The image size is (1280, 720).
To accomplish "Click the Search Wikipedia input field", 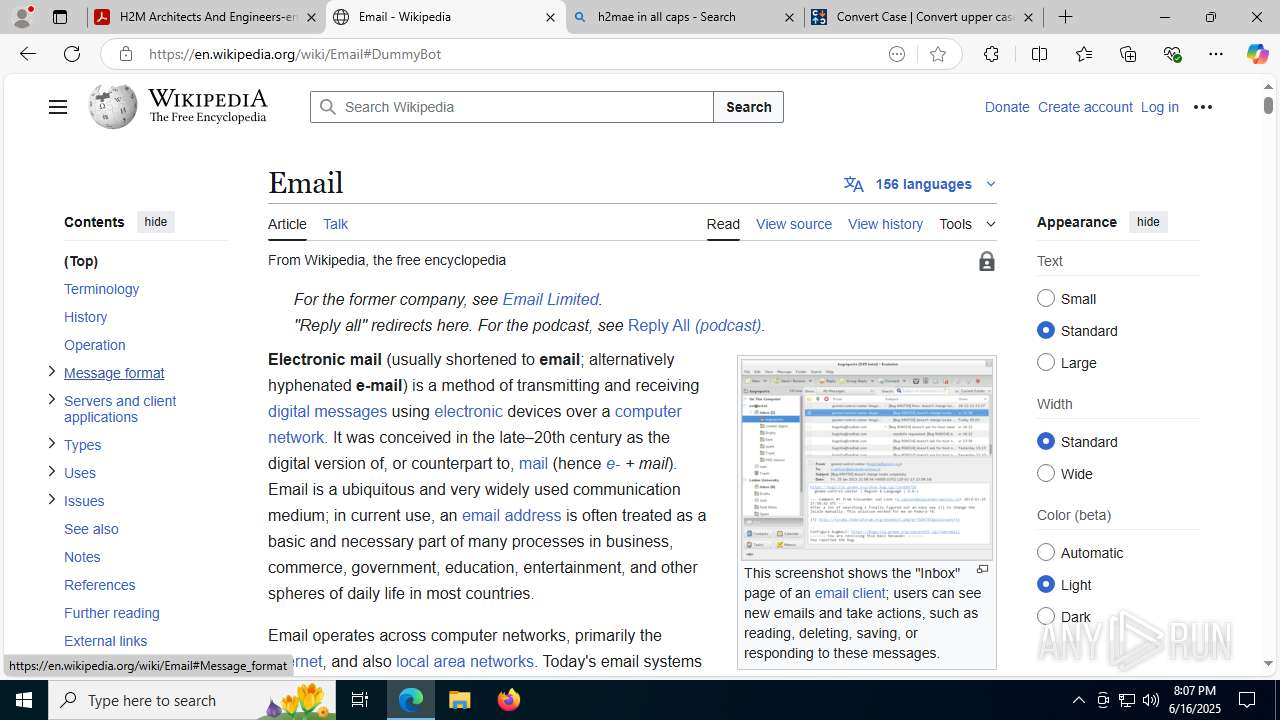I will (512, 107).
